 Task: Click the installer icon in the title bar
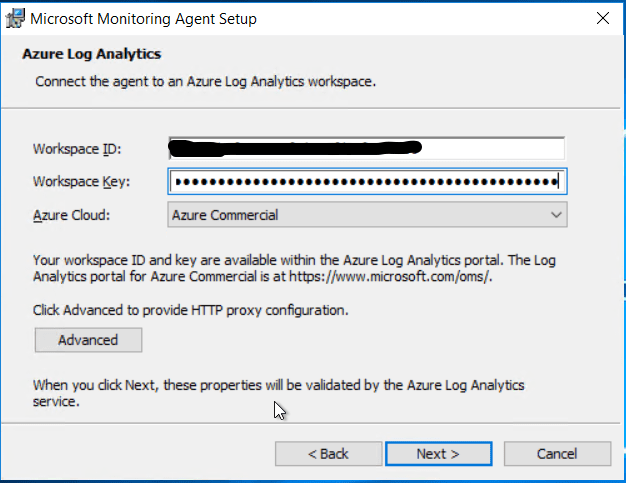[14, 19]
